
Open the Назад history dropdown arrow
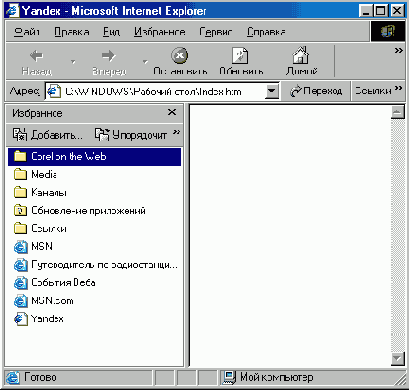click(73, 61)
